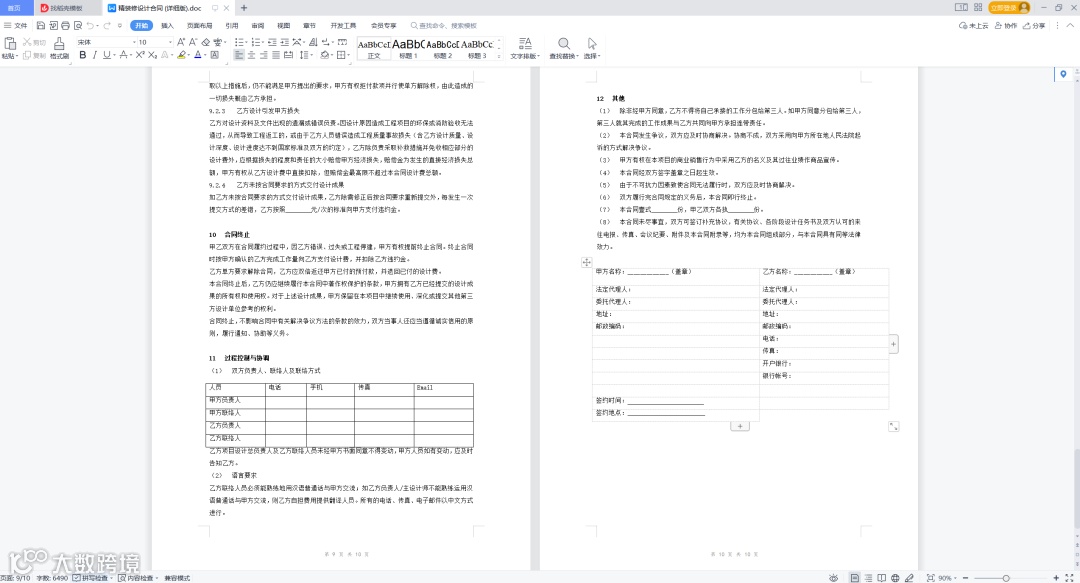
Task: Toggle the spell check (拼写检查) checkbox
Action: coord(76,577)
